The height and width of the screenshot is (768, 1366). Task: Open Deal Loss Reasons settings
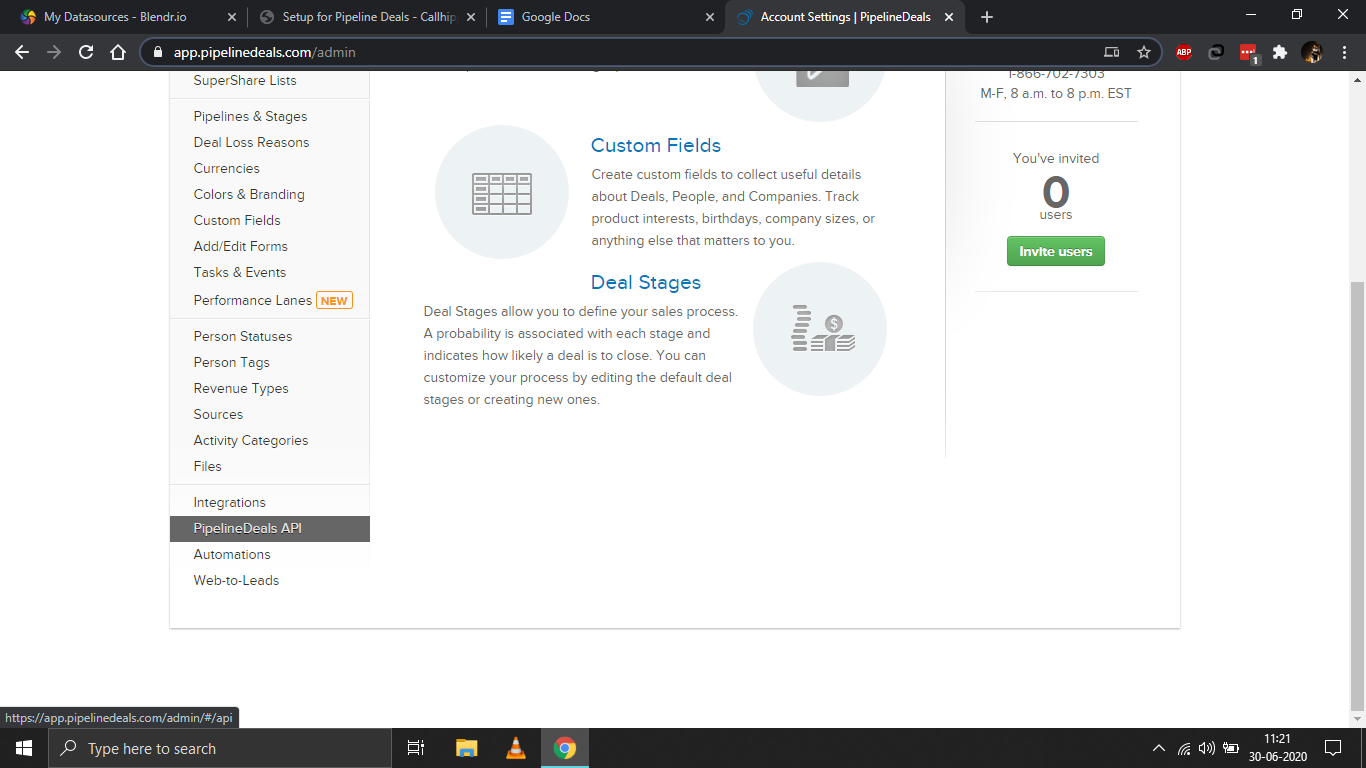point(251,142)
